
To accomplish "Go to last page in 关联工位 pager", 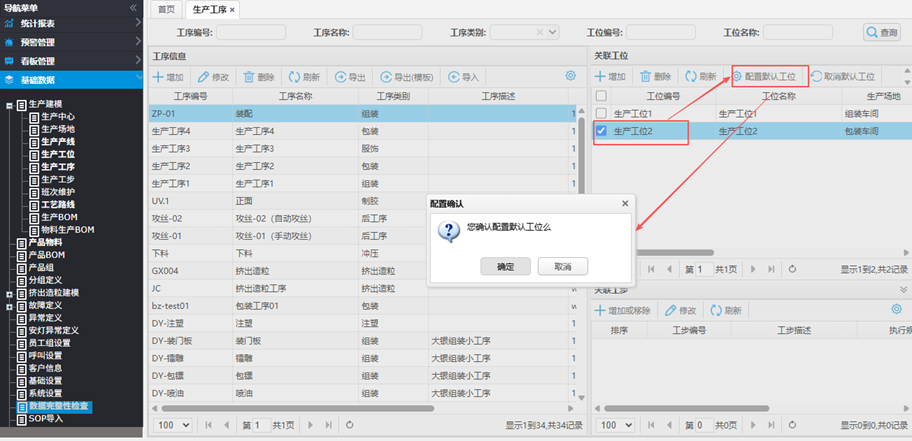I will 771,269.
